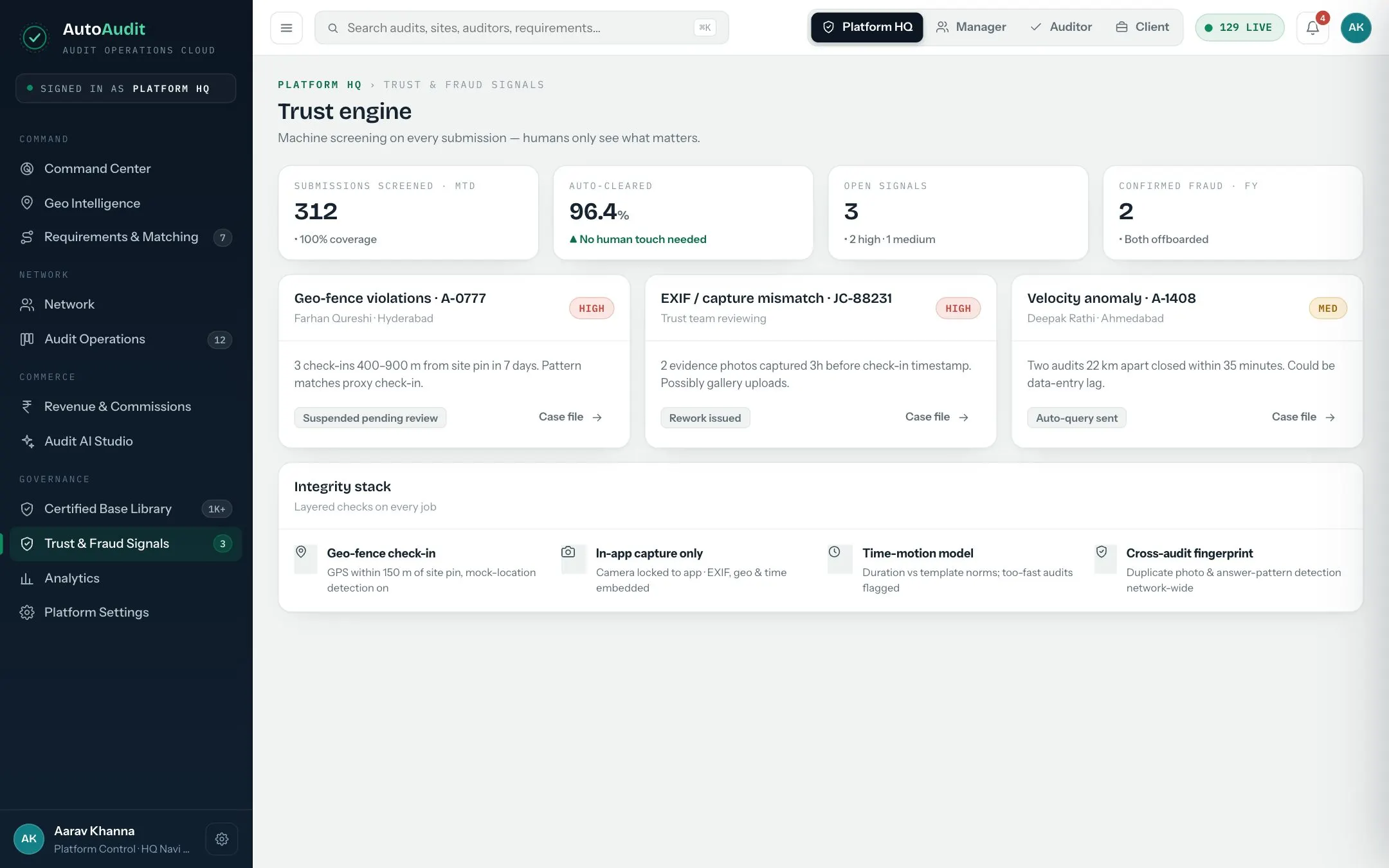
Task: Click the Analytics bar chart icon
Action: pyautogui.click(x=27, y=578)
